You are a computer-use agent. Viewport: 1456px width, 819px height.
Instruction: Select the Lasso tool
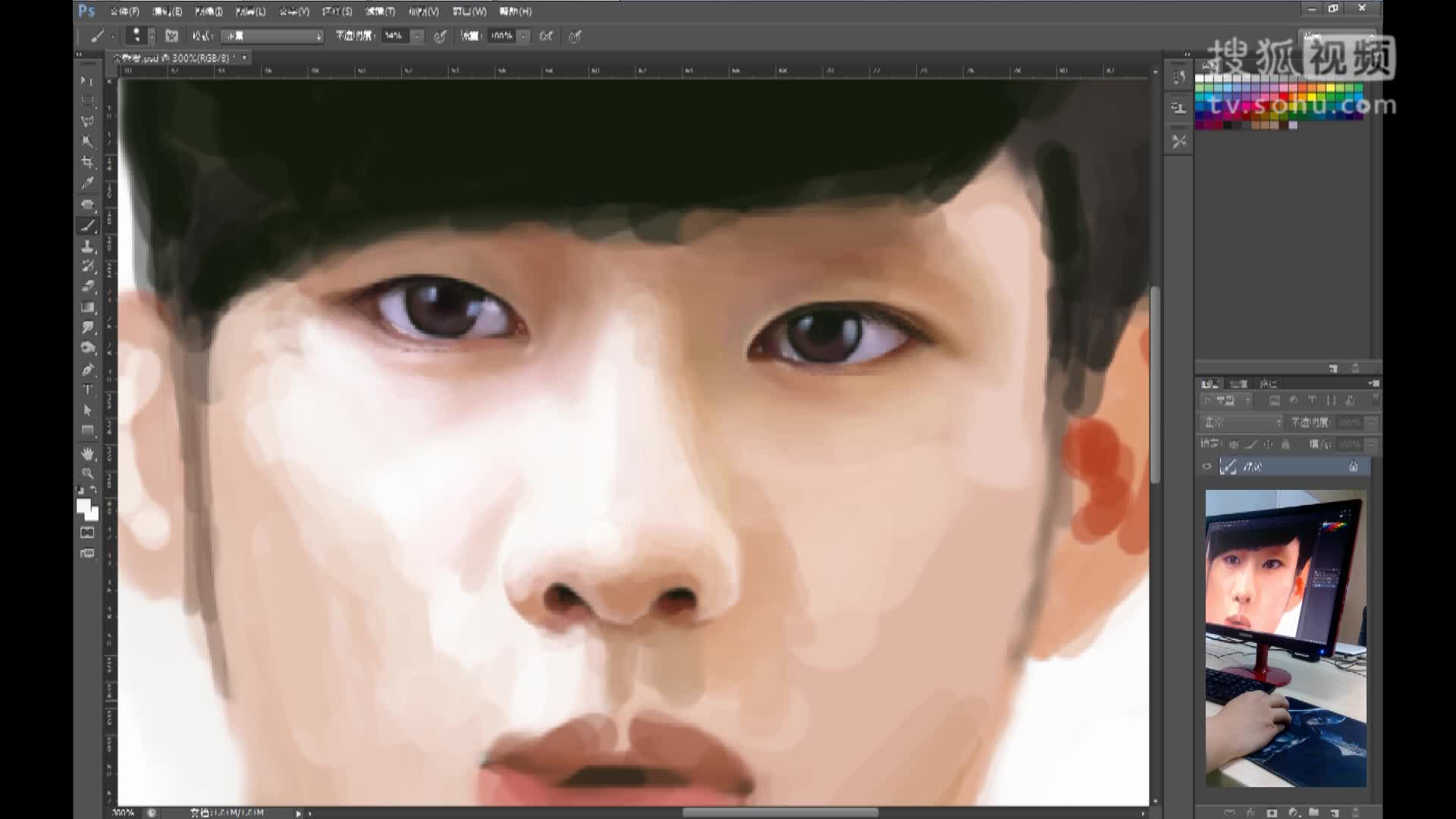88,121
